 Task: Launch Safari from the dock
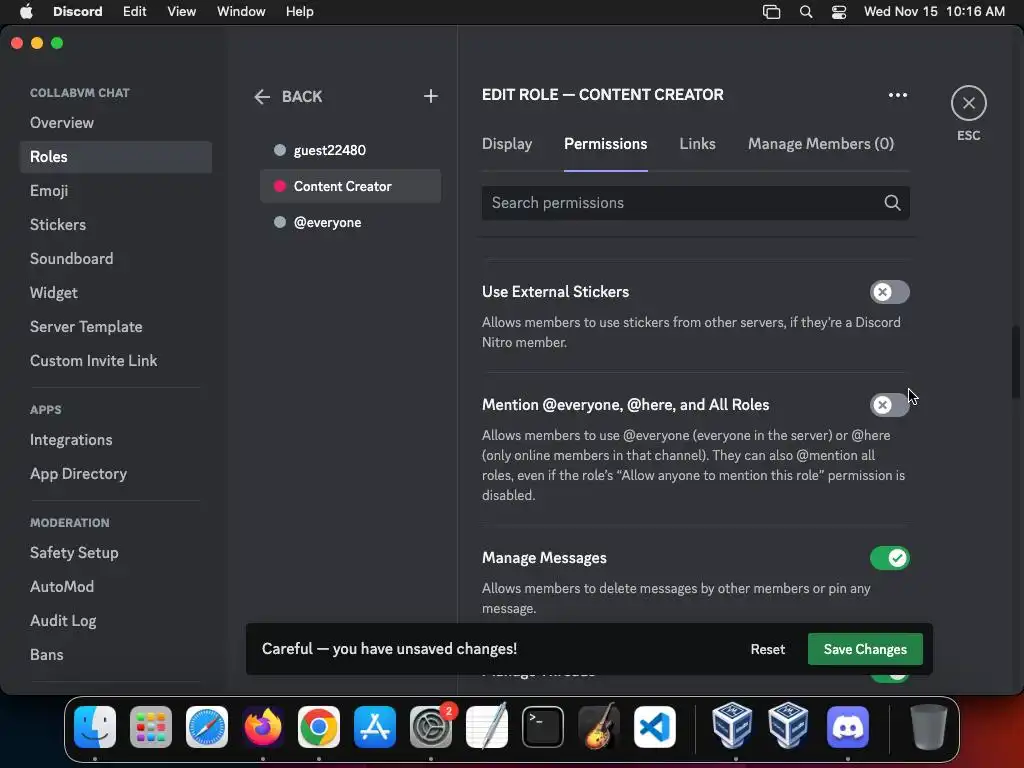click(x=207, y=727)
